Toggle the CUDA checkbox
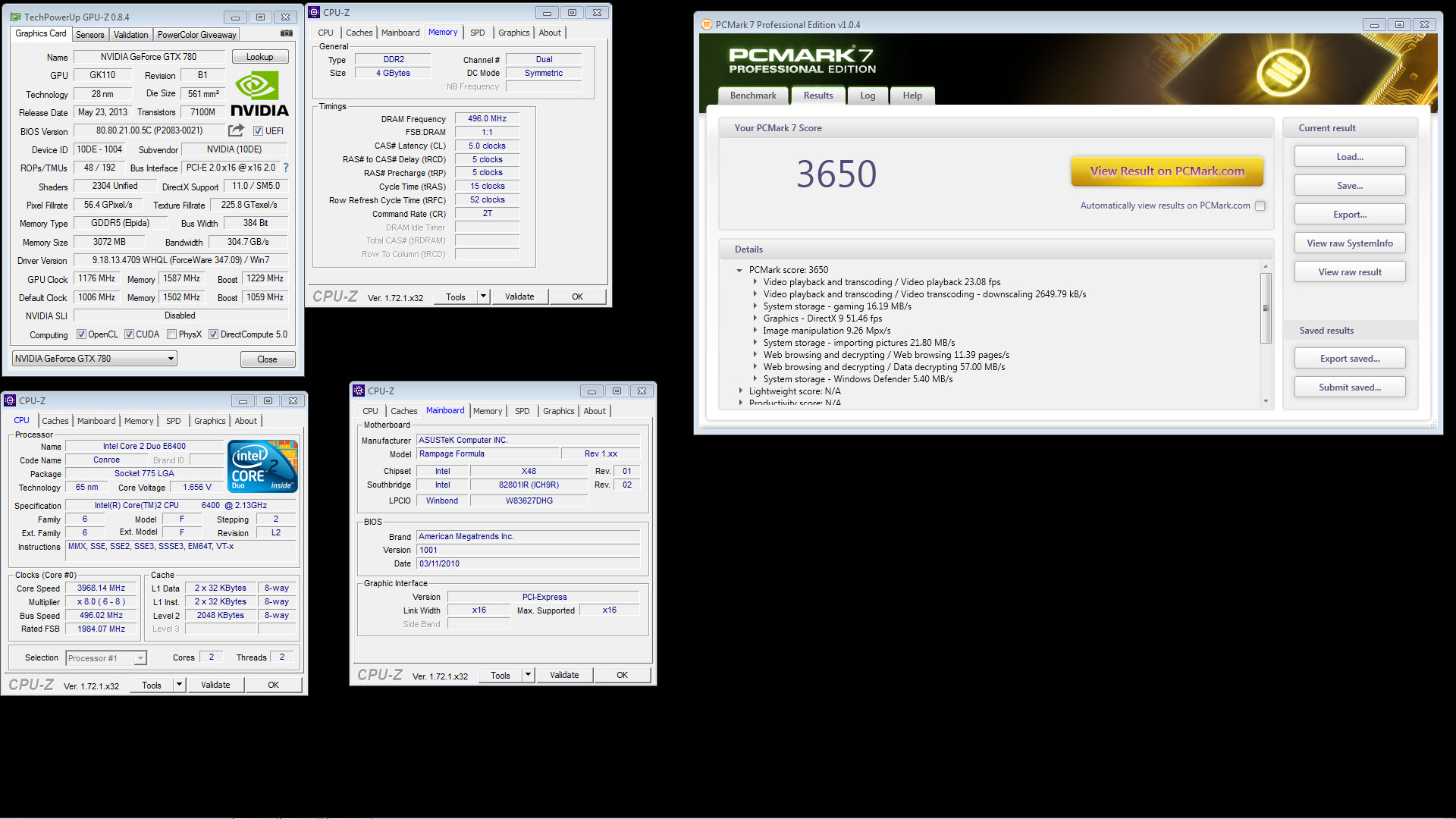Image resolution: width=1456 pixels, height=819 pixels. pyautogui.click(x=129, y=334)
